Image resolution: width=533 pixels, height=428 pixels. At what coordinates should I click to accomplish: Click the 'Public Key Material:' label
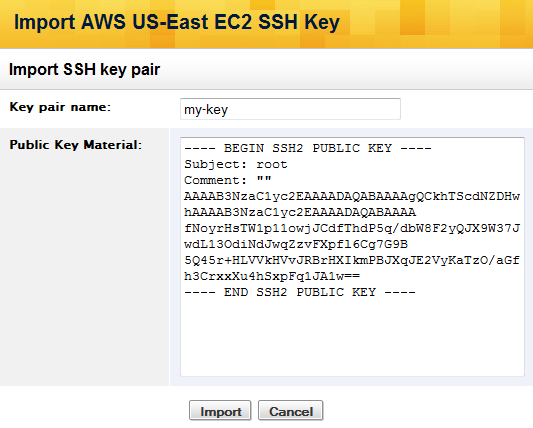click(75, 145)
